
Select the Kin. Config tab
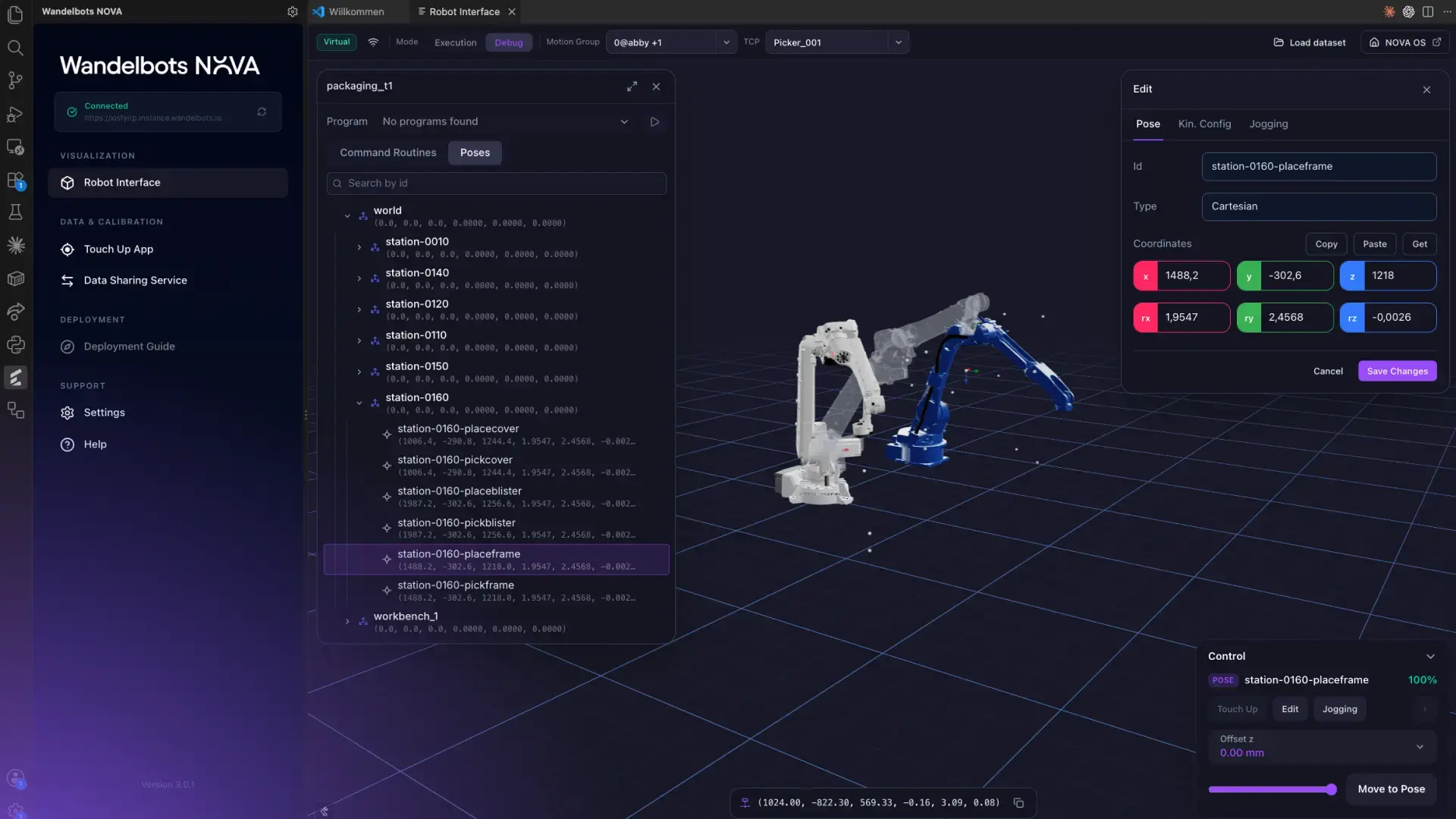(x=1204, y=124)
